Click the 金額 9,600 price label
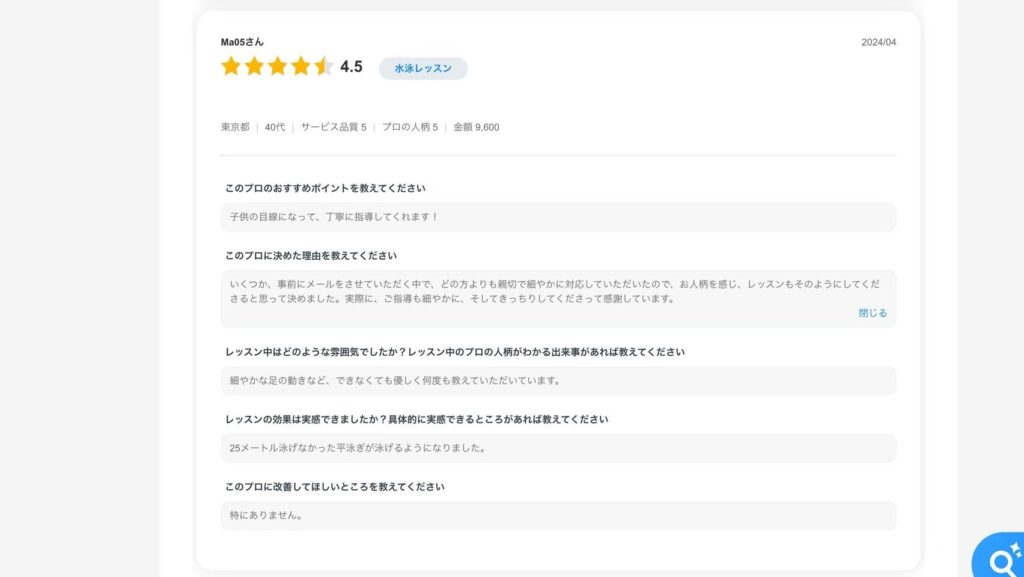This screenshot has height=577, width=1024. click(x=476, y=127)
